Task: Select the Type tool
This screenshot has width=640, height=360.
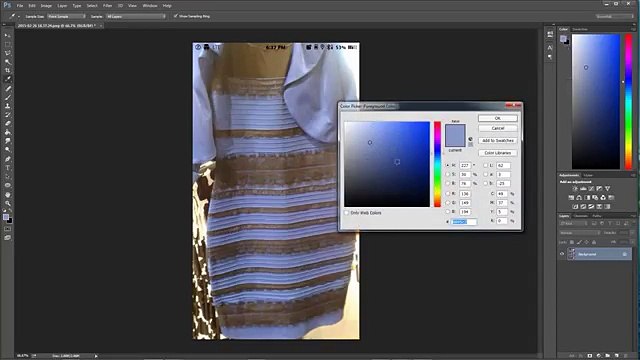Action: (x=7, y=168)
